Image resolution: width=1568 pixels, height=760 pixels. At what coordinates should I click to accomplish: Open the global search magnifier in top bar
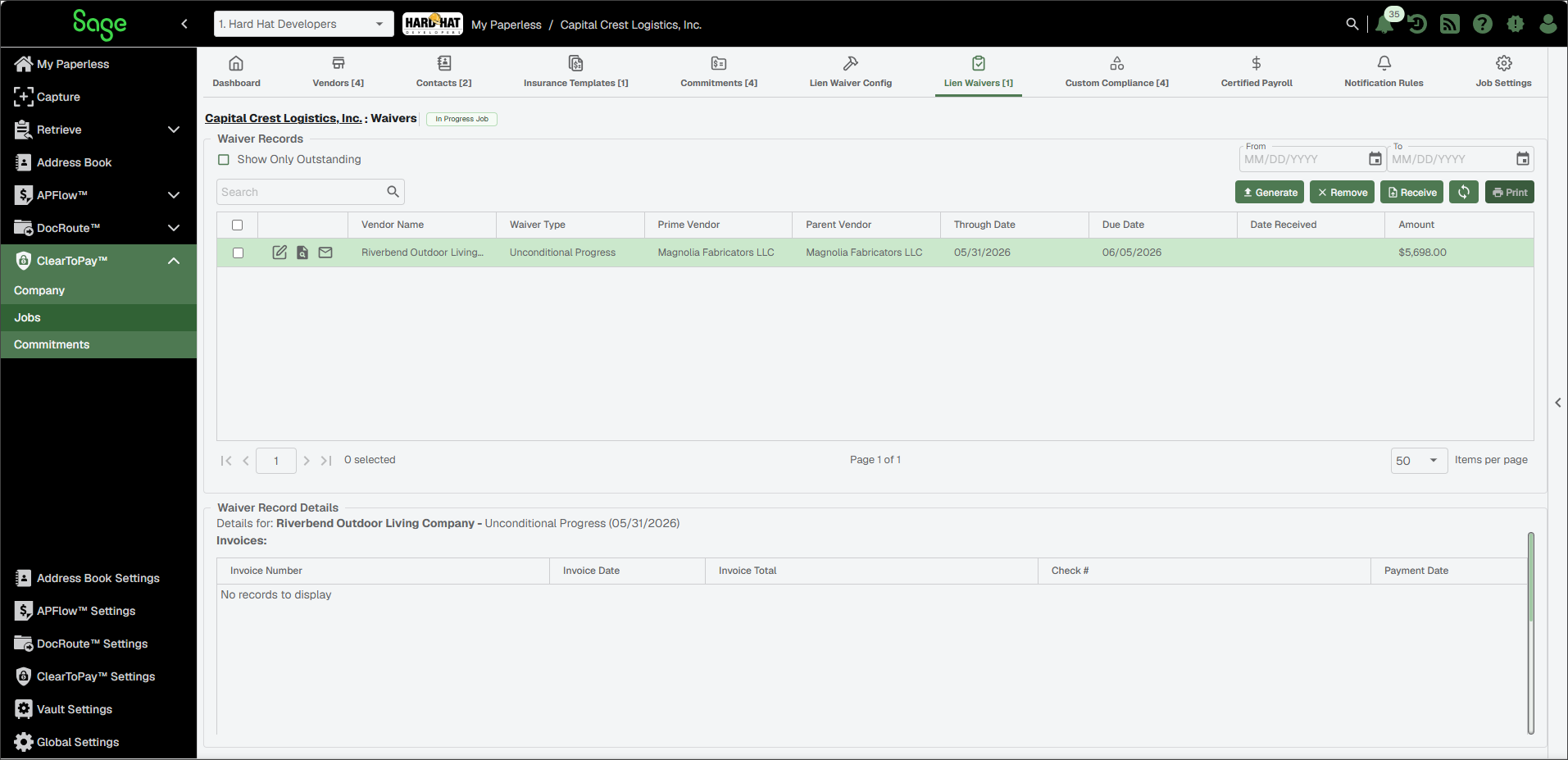[x=1352, y=25]
